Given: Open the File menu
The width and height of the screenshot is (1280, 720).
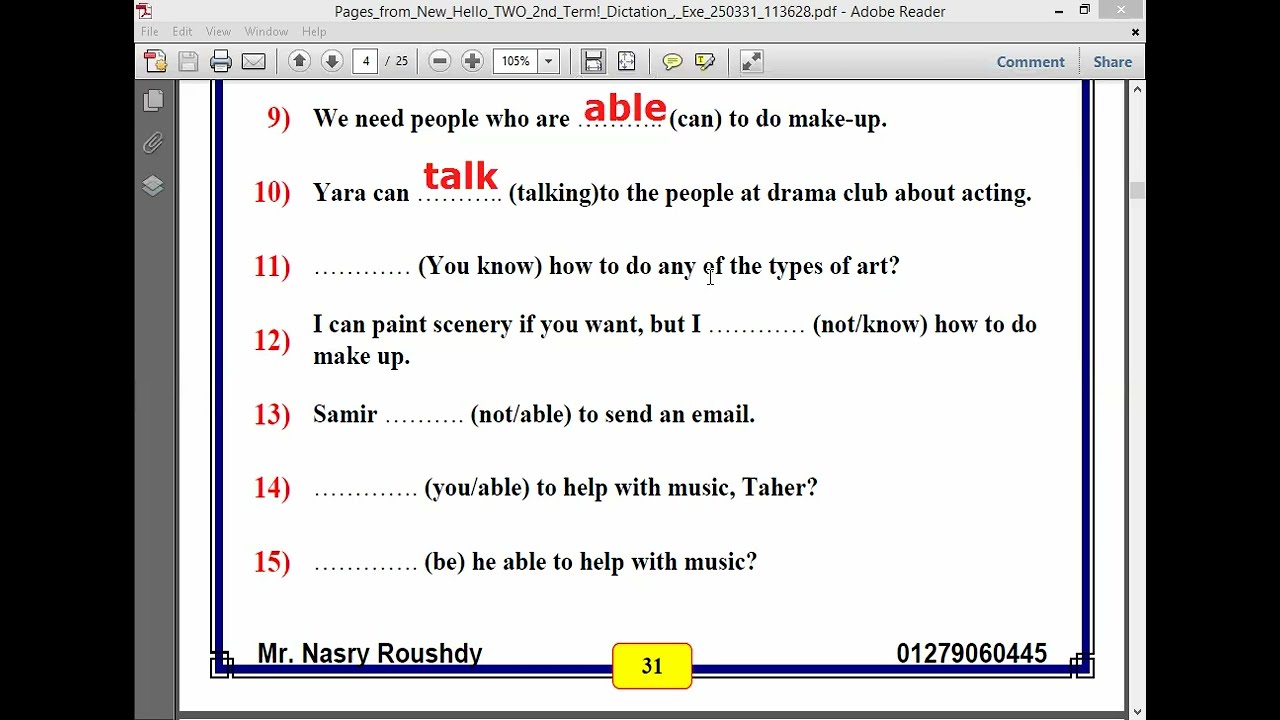Looking at the screenshot, I should click(x=150, y=32).
